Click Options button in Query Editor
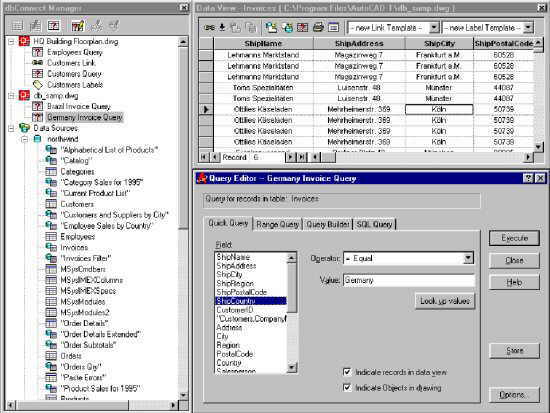 (x=514, y=395)
